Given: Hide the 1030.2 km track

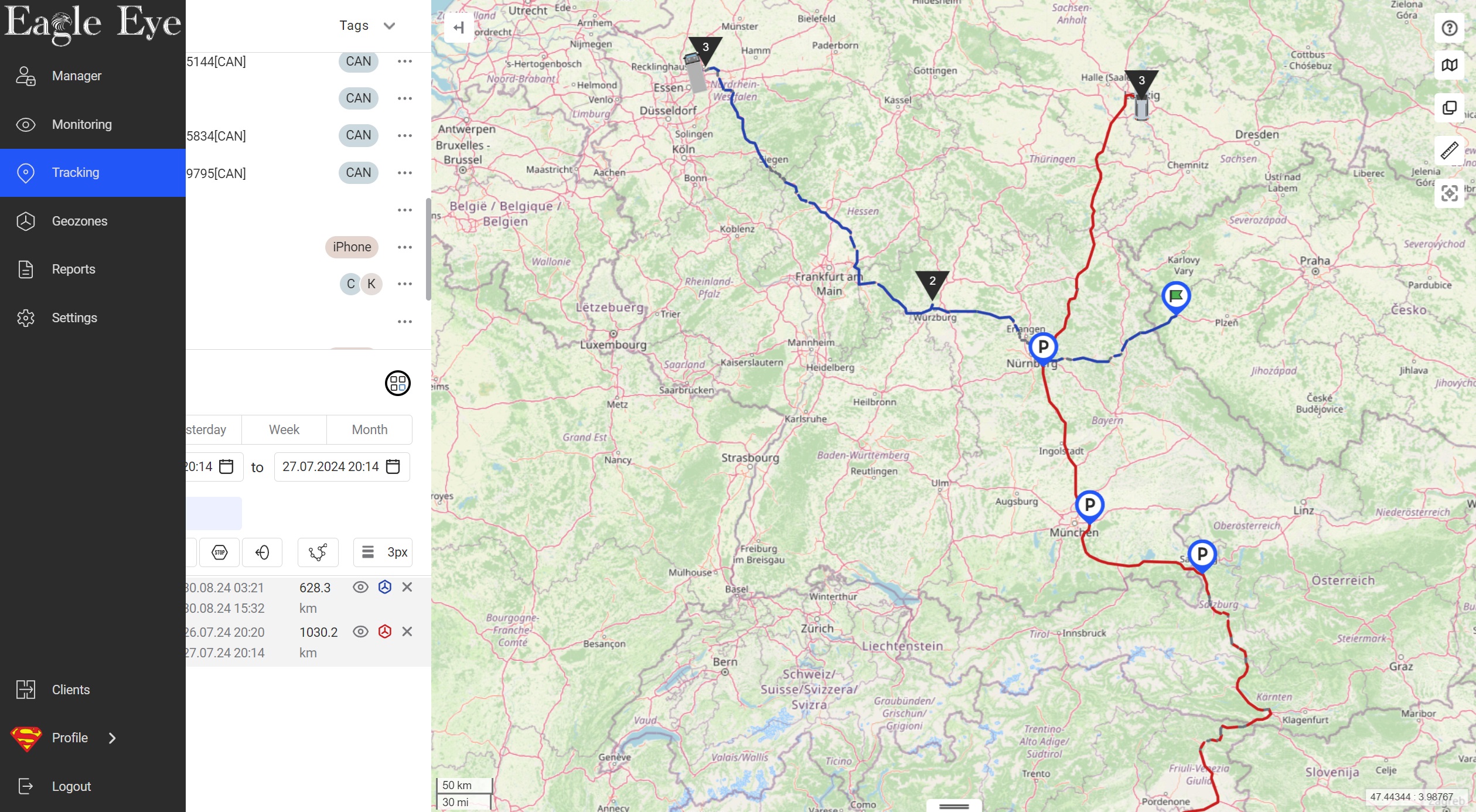Looking at the screenshot, I should coord(361,632).
